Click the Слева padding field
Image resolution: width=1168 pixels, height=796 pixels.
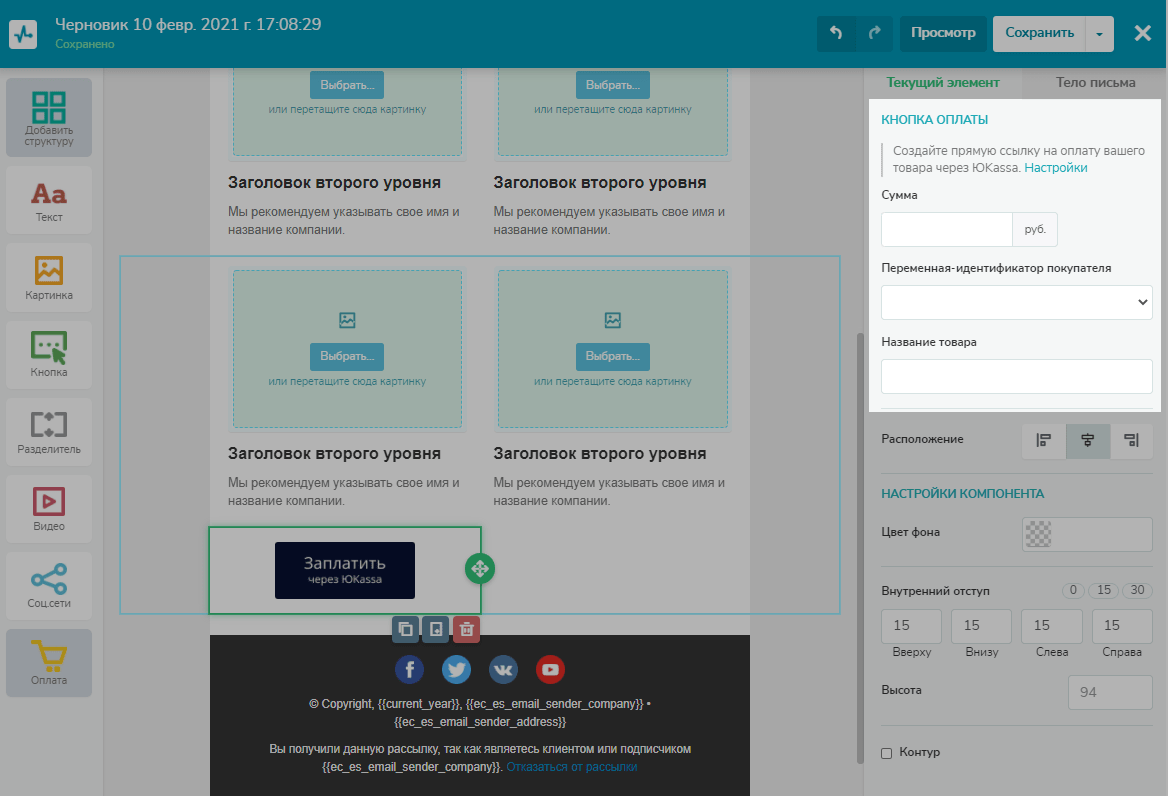[x=1052, y=626]
